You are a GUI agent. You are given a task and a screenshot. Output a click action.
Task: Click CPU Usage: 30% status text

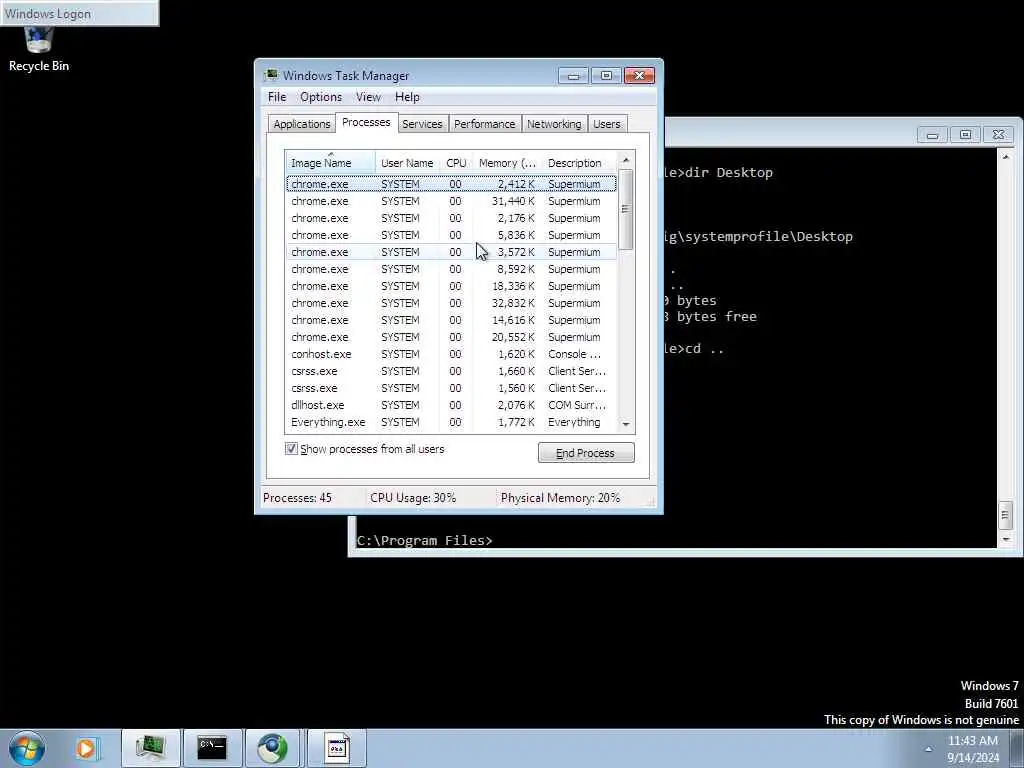pyautogui.click(x=413, y=498)
